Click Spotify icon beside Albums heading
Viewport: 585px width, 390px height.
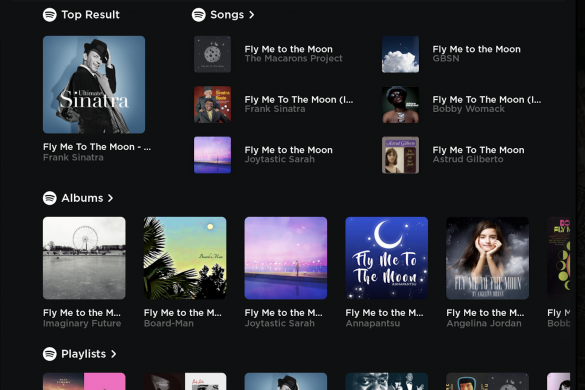point(50,198)
